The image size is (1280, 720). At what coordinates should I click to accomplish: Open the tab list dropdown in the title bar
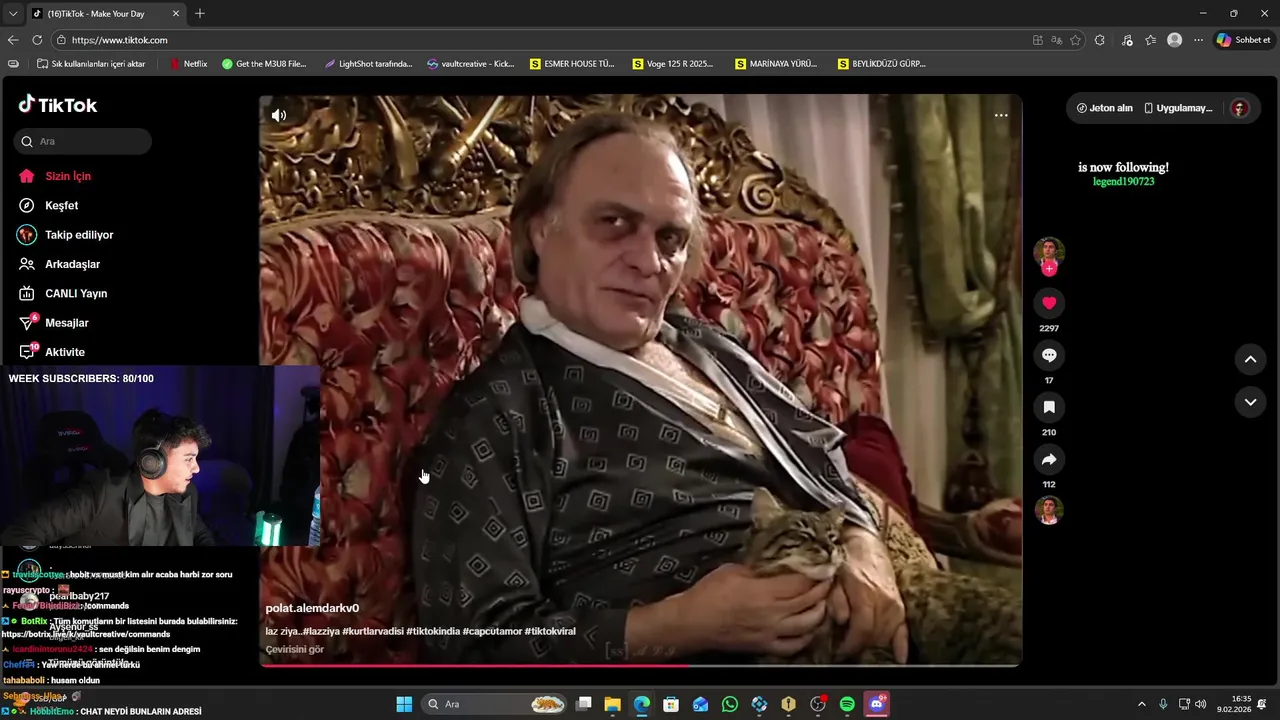tap(13, 13)
